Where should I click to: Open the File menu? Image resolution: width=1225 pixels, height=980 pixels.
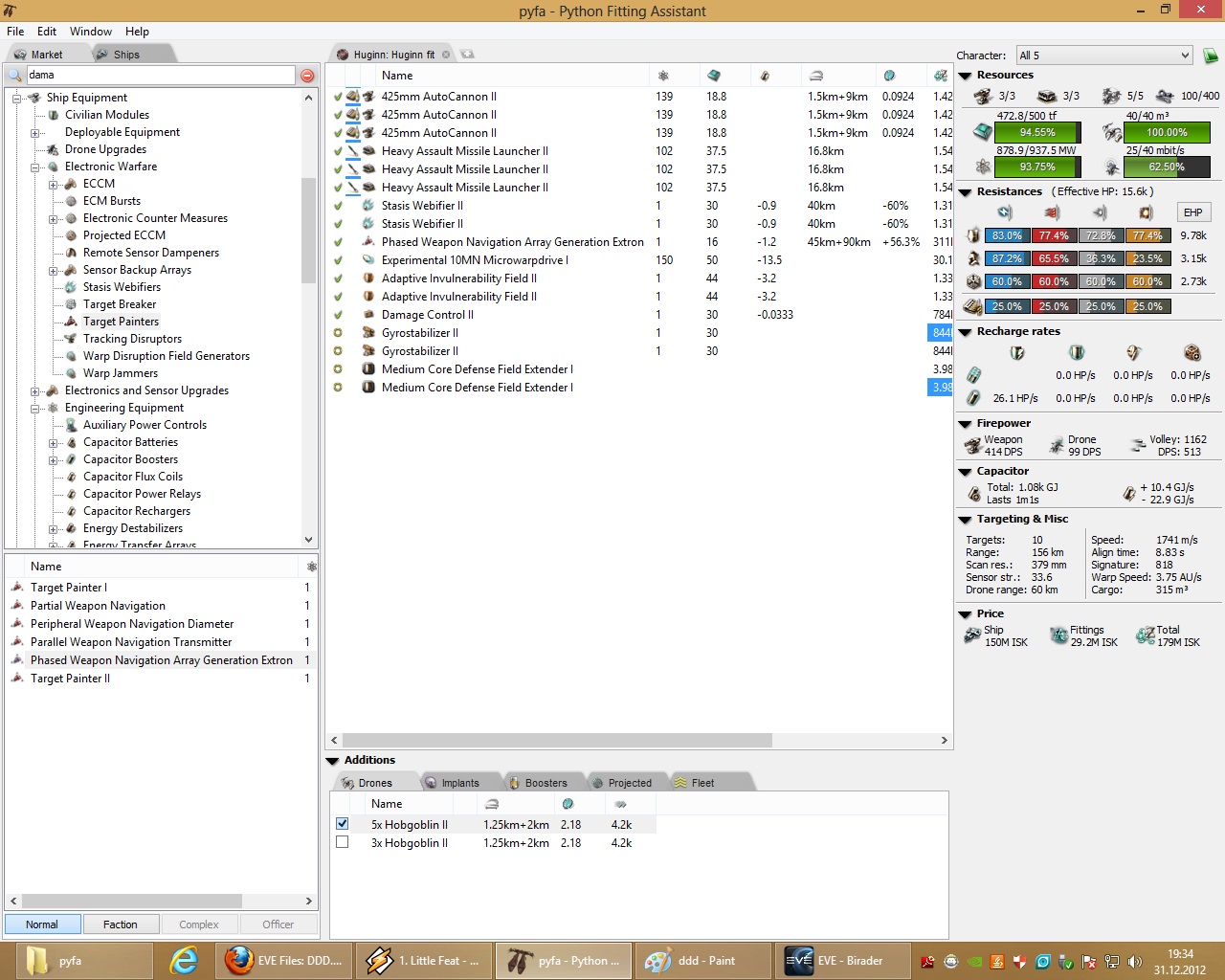pyautogui.click(x=15, y=32)
